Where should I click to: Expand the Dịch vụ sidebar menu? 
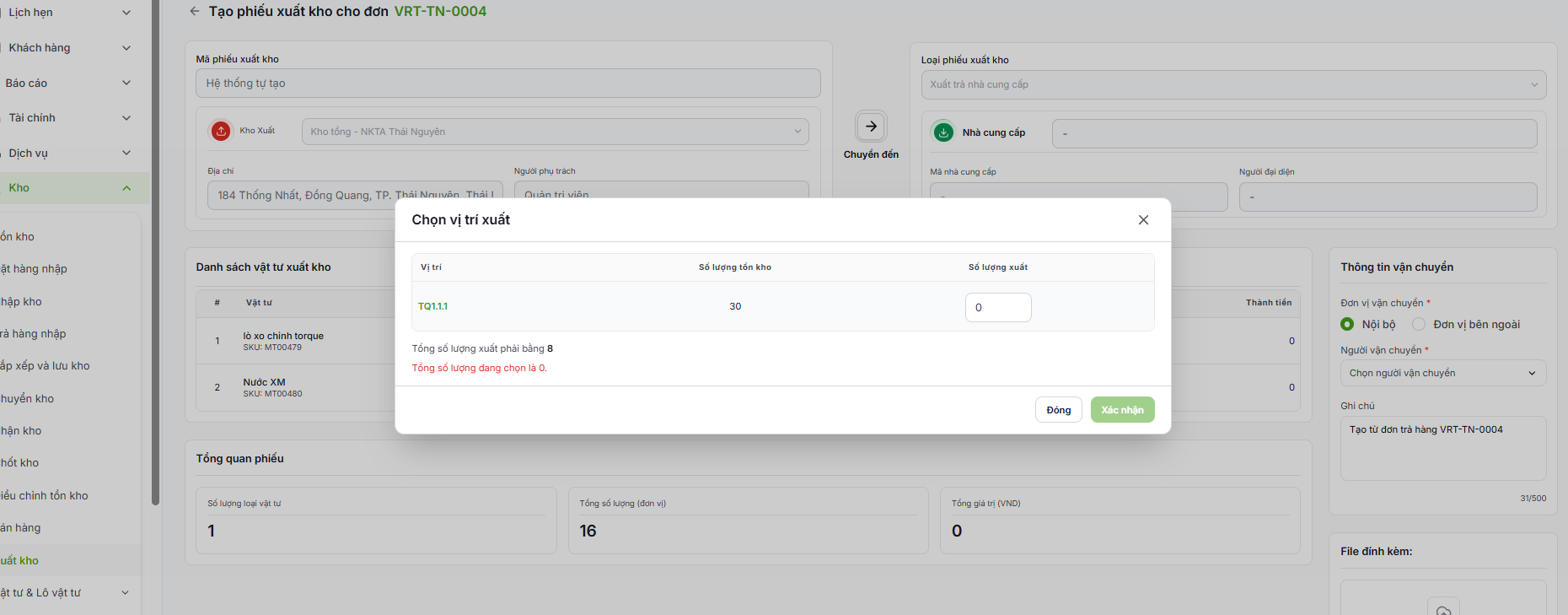click(69, 153)
